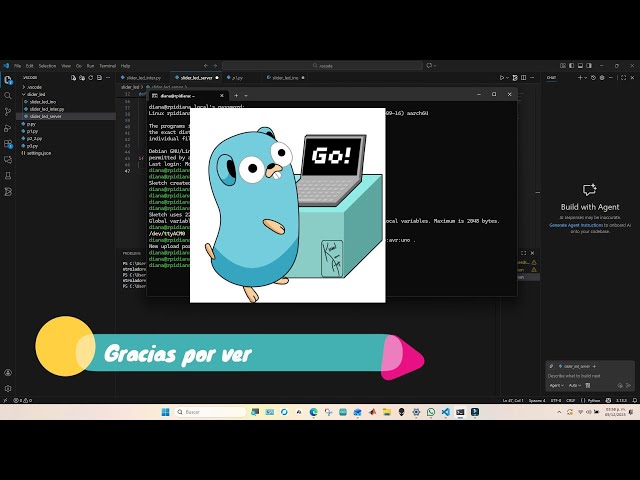Open the Extensions view
640x480 pixels.
point(8,144)
